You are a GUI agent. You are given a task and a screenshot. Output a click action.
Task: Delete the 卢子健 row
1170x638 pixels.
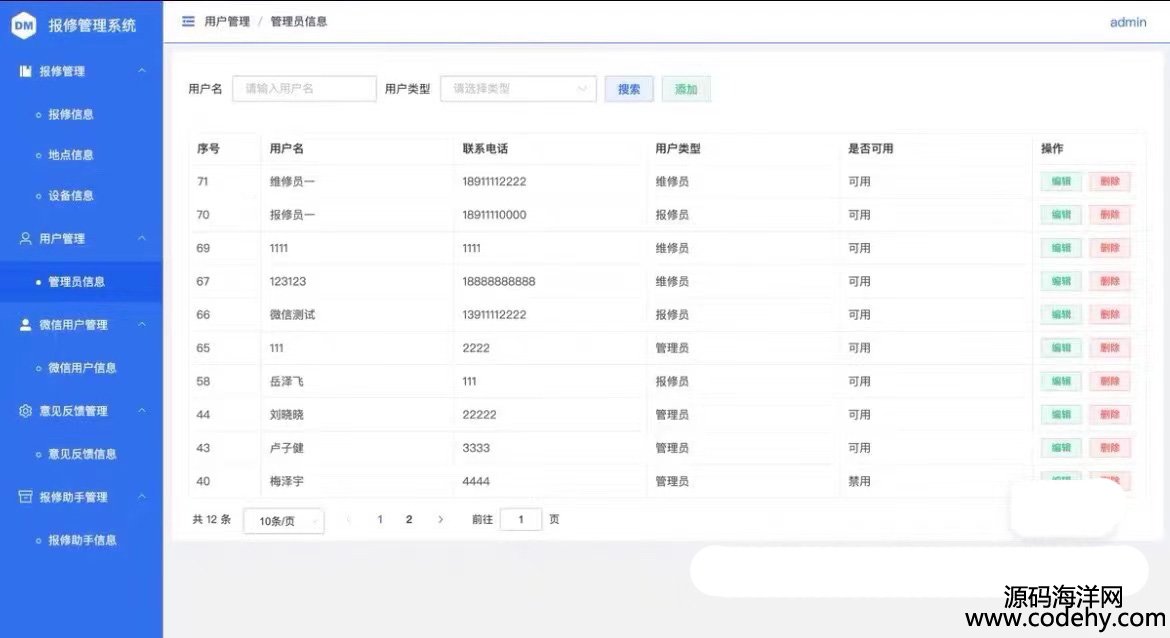1110,448
